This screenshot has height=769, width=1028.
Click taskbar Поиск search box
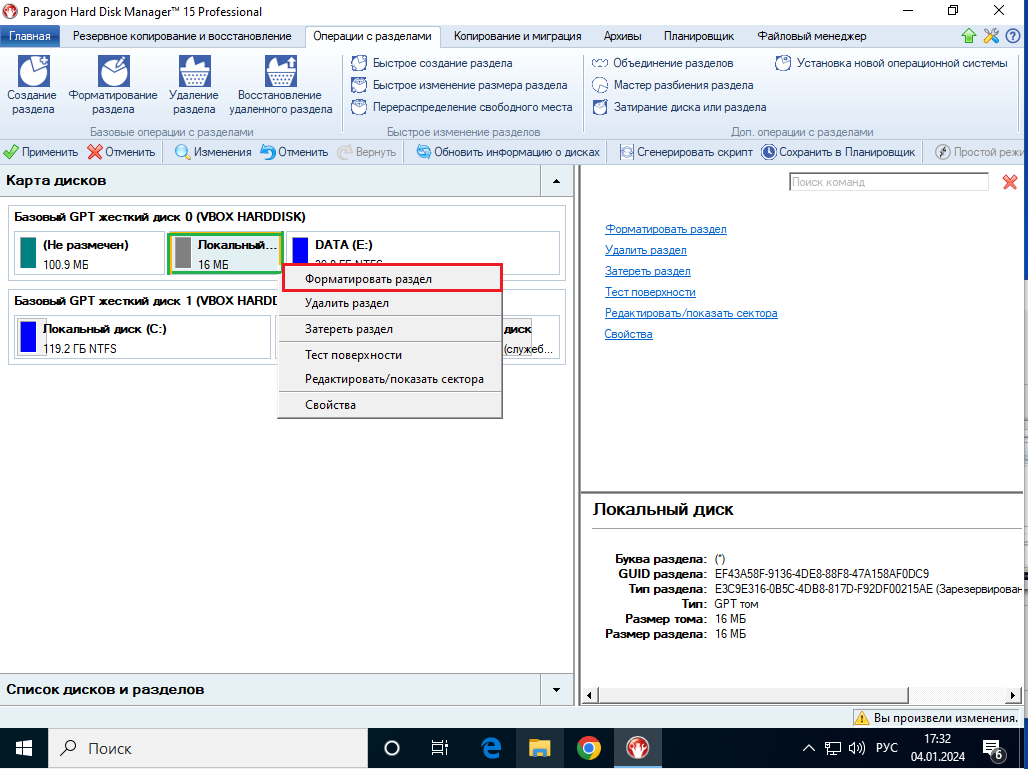208,748
